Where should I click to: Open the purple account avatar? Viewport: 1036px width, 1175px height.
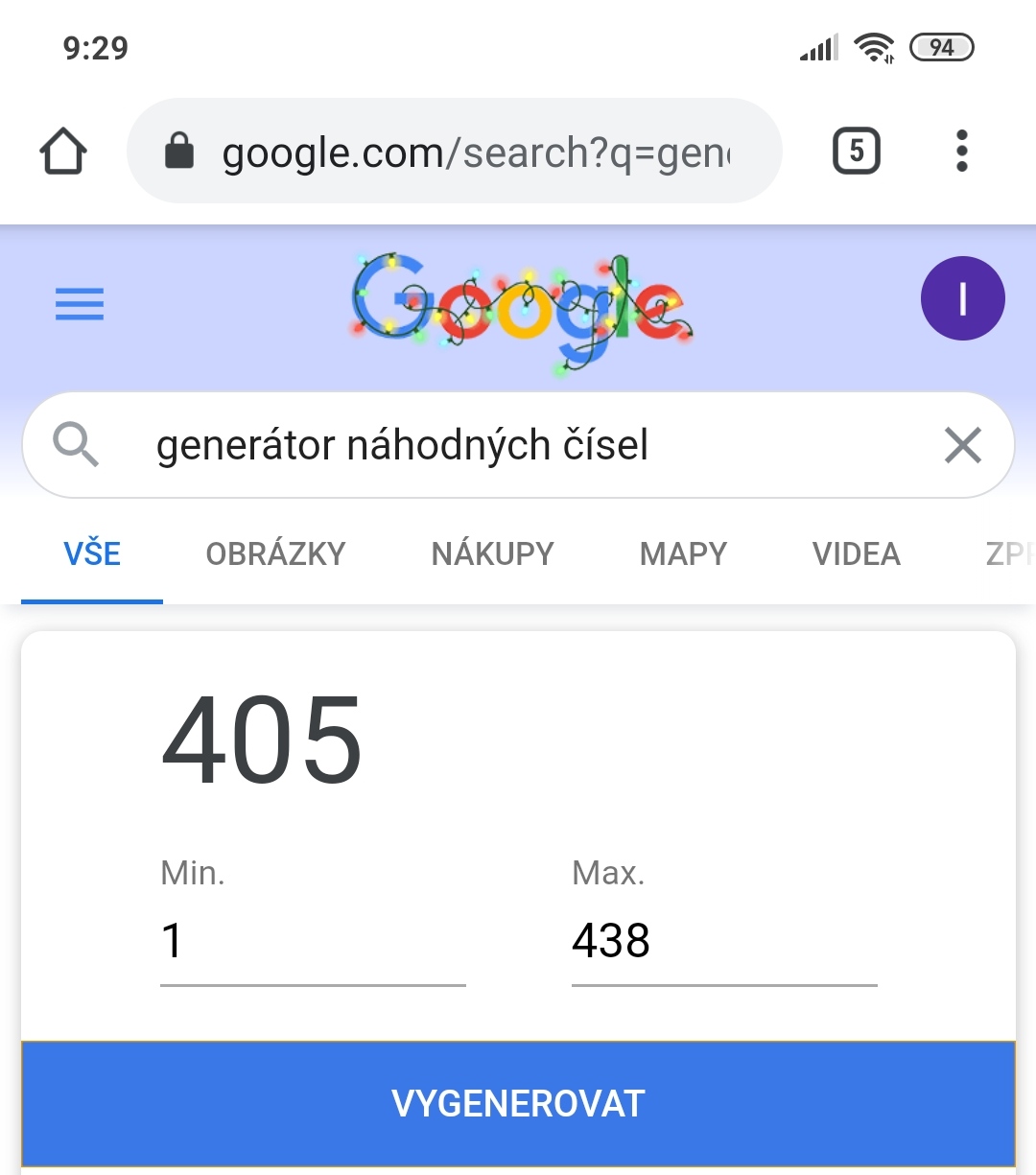pos(962,298)
